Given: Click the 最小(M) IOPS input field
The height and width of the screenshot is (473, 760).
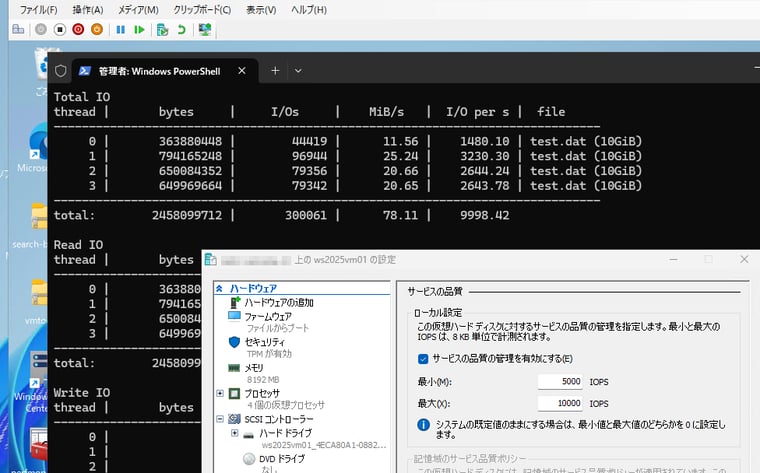Looking at the screenshot, I should click(560, 381).
